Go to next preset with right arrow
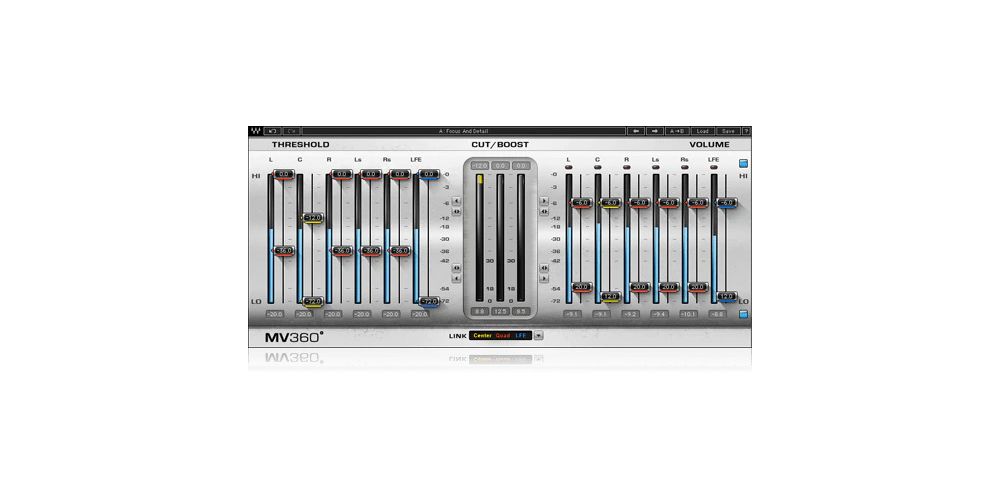 point(655,131)
